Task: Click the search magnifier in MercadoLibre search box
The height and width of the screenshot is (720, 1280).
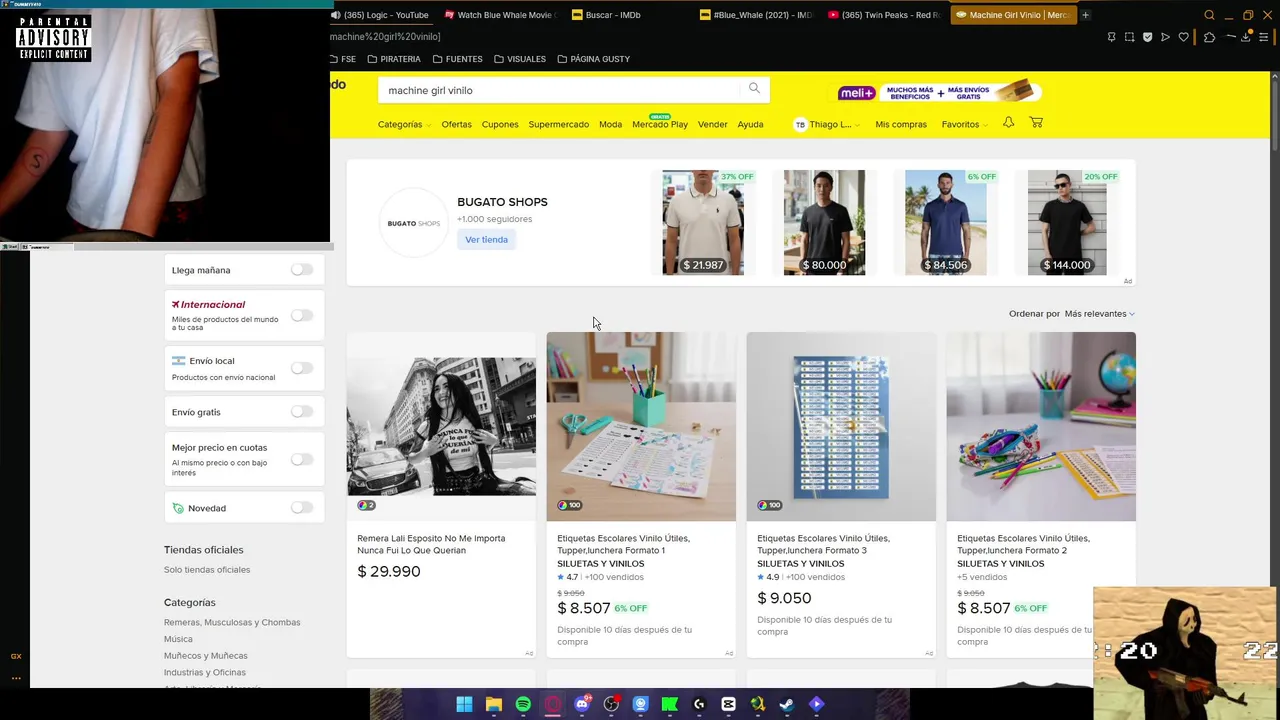Action: (x=754, y=89)
